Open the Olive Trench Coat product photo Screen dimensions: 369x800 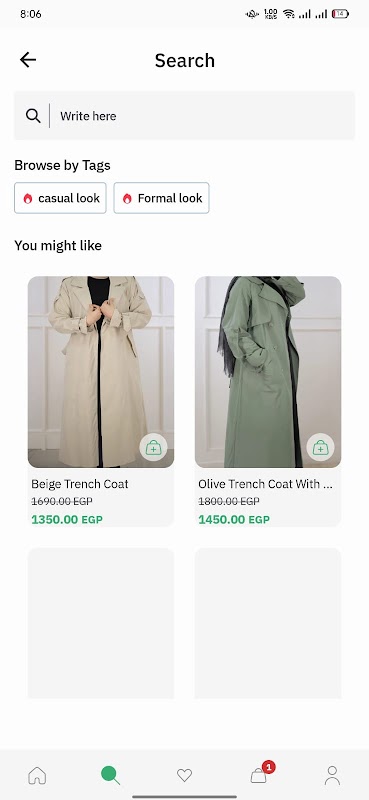(x=268, y=372)
